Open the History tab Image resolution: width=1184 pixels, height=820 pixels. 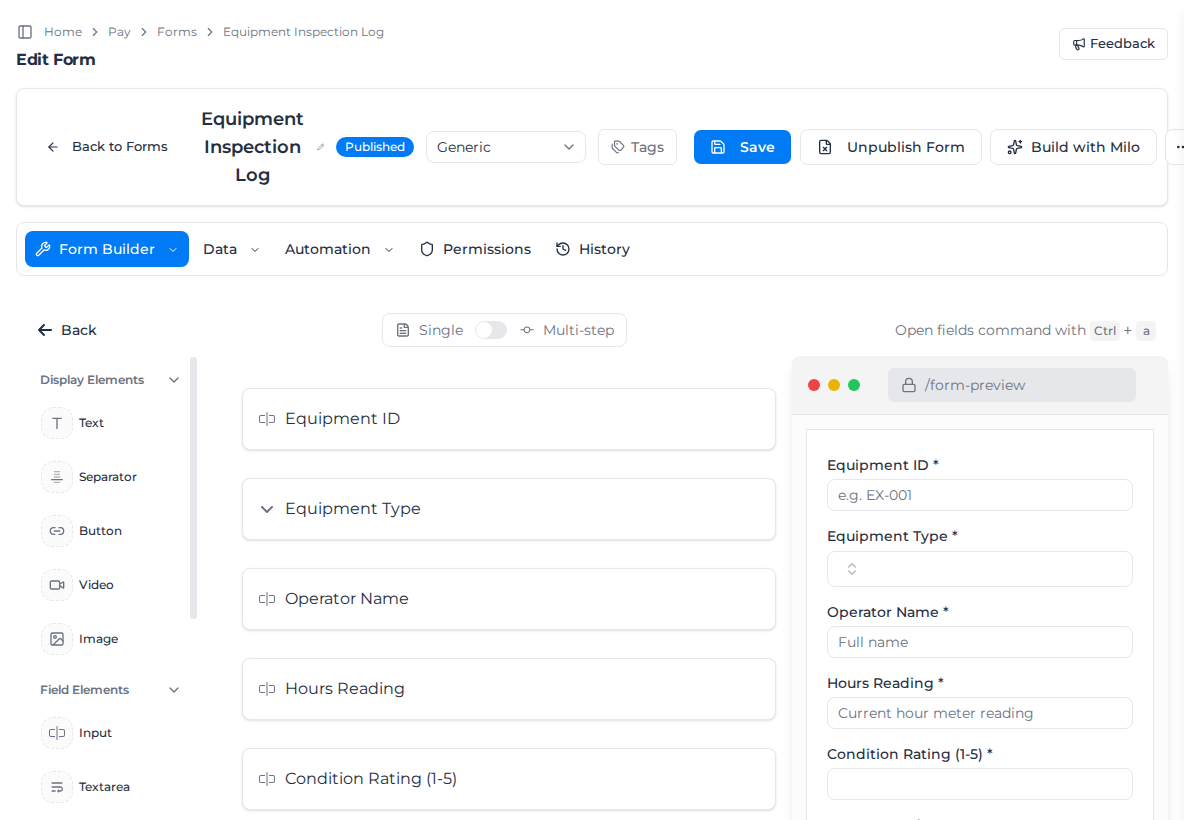(592, 249)
